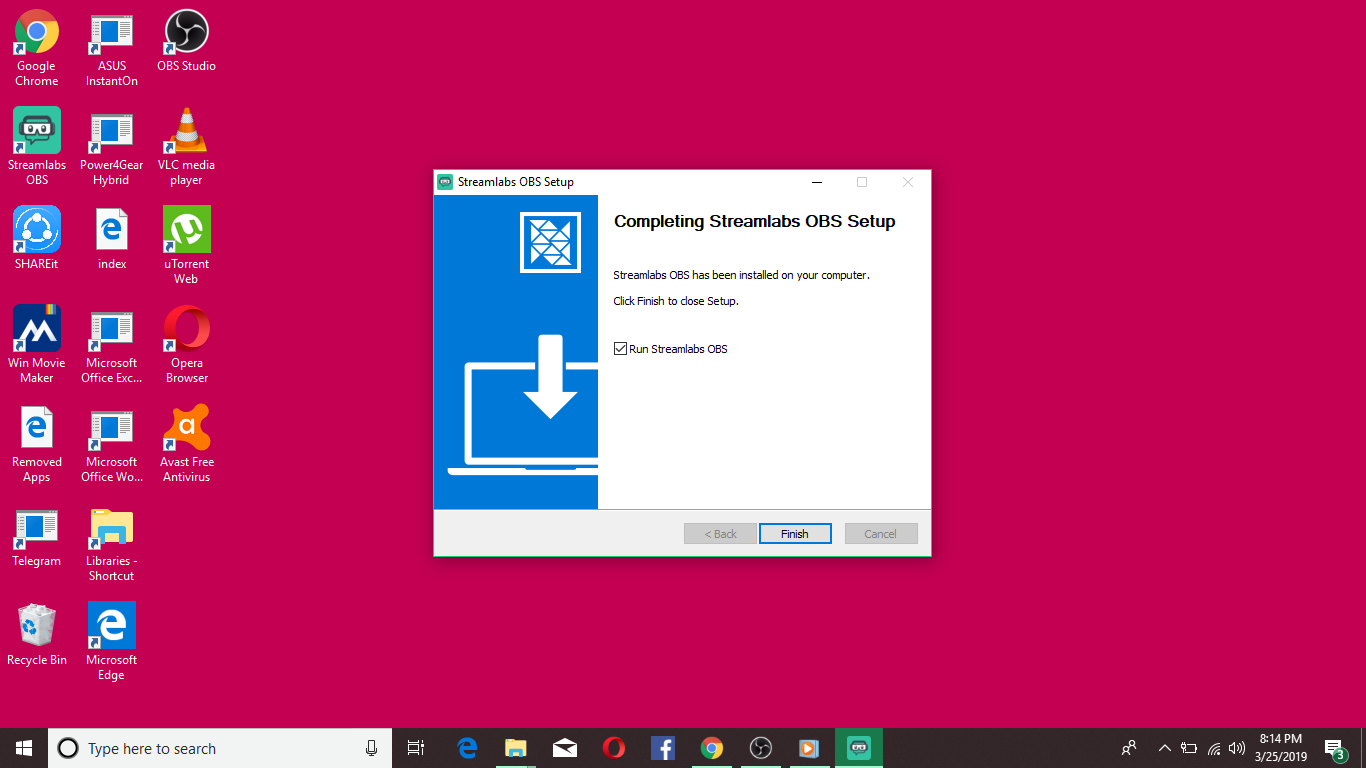The height and width of the screenshot is (768, 1366).
Task: Click the text "Streamlabs OBS has been installed on your computer."
Action: coord(741,275)
